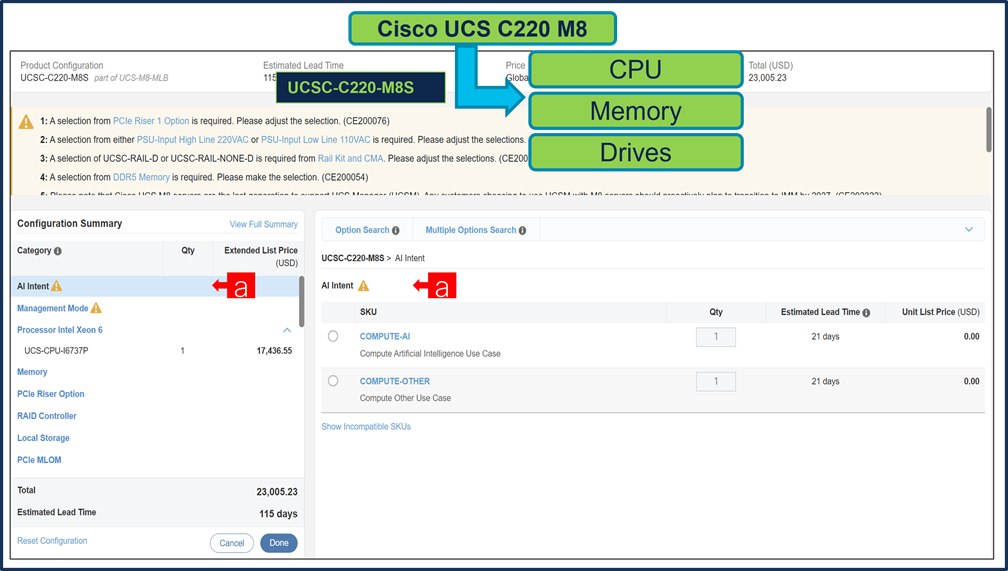Click the COMPUTE-AI SKU link
The height and width of the screenshot is (571, 1008).
(x=385, y=336)
